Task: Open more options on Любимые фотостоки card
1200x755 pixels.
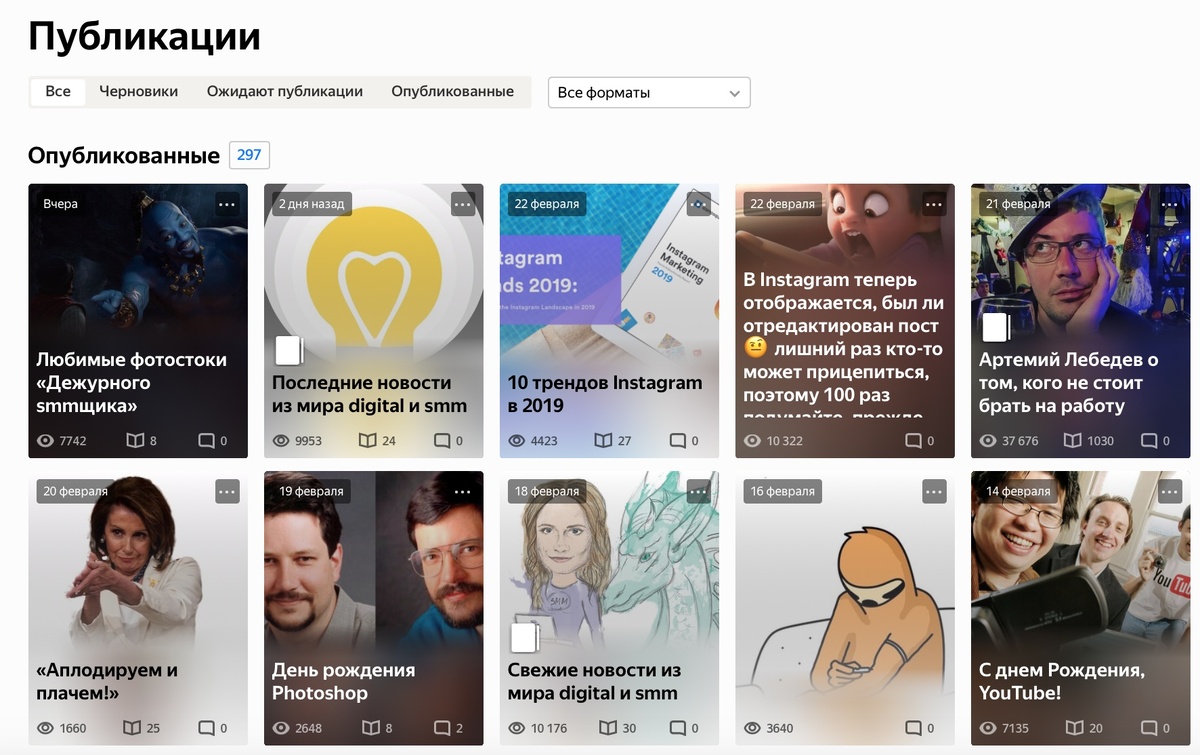Action: 227,204
